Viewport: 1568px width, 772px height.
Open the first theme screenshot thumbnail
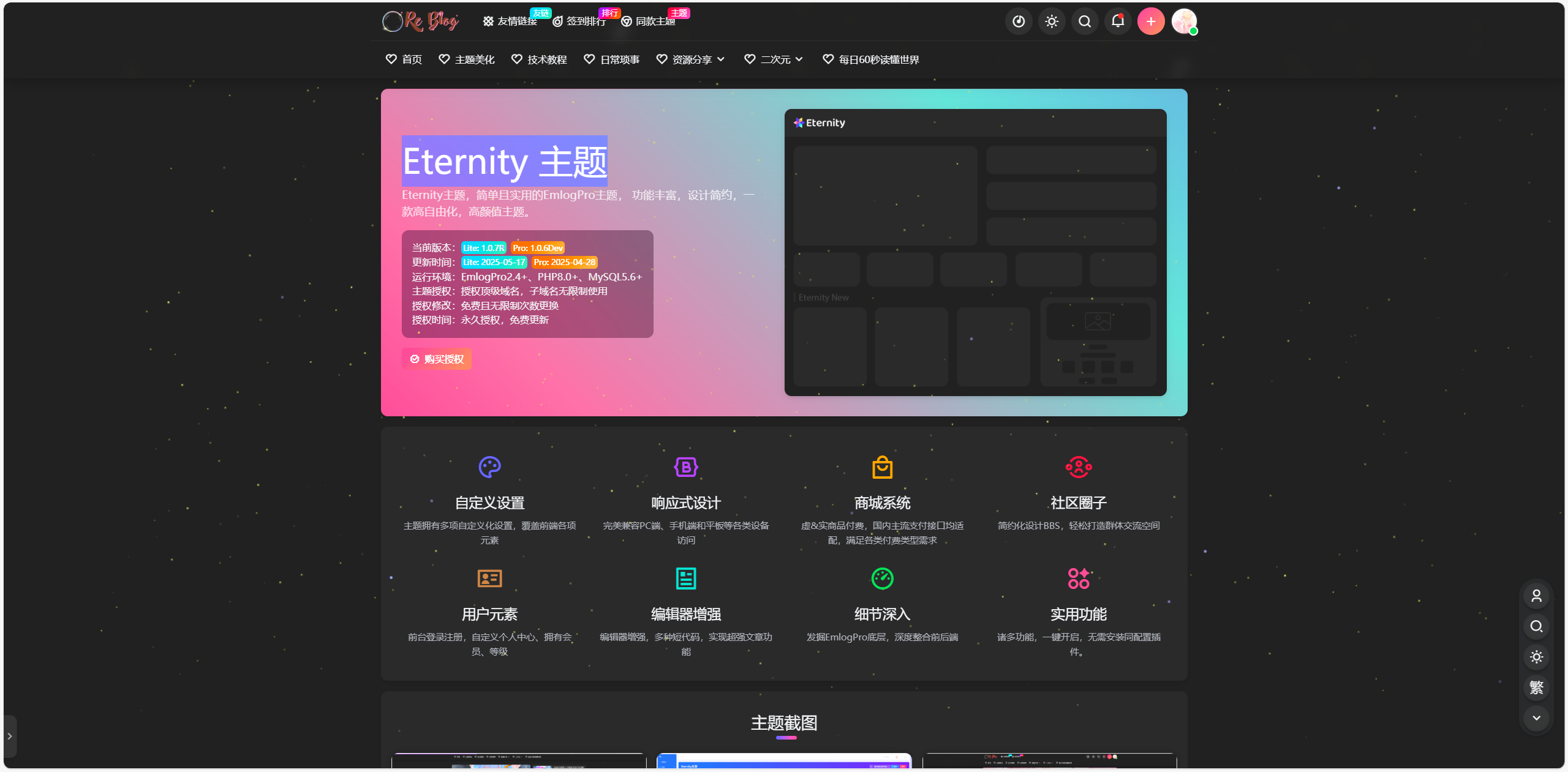[519, 761]
